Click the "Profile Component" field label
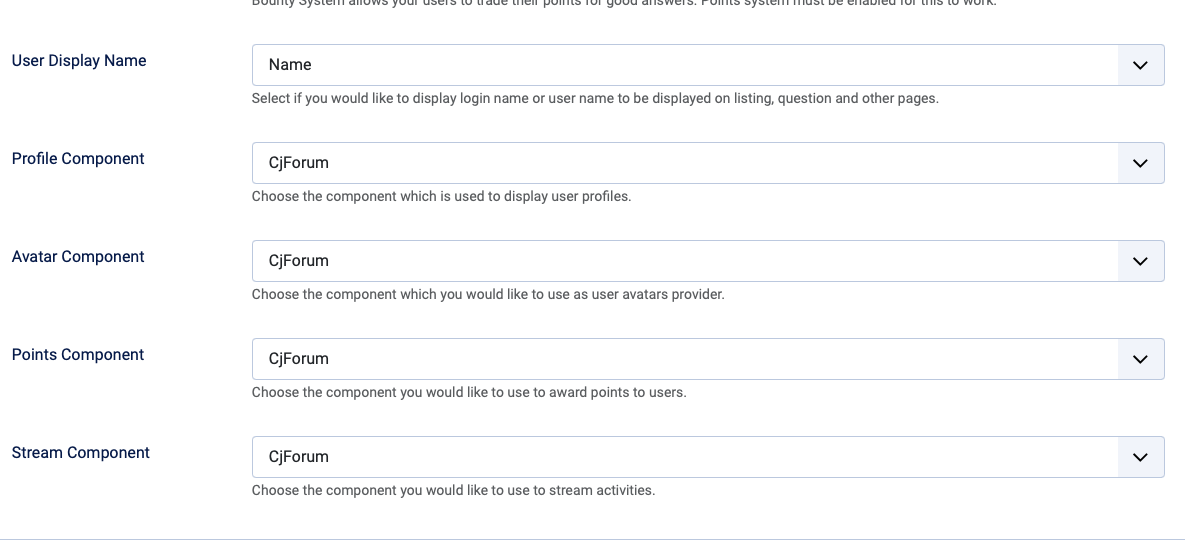The height and width of the screenshot is (541, 1185). (78, 159)
